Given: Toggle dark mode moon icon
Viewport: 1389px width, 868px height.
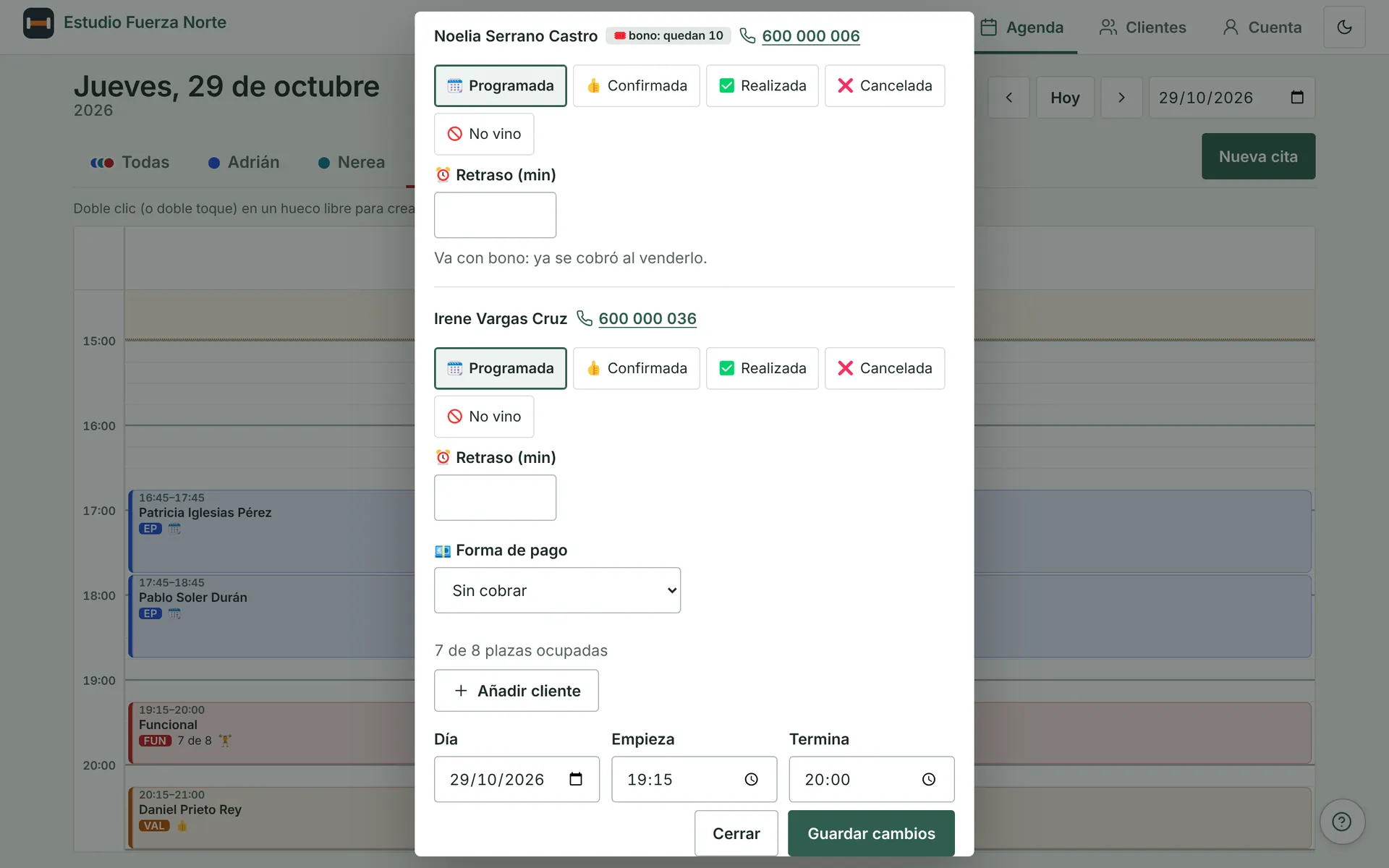Looking at the screenshot, I should (x=1344, y=27).
